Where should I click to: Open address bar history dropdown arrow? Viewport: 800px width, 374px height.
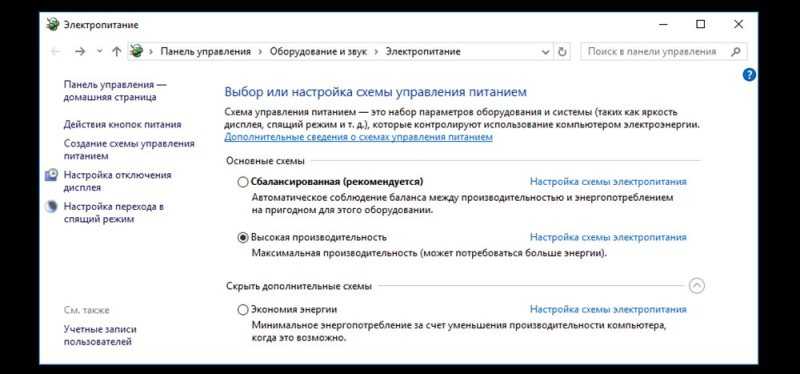coord(546,52)
